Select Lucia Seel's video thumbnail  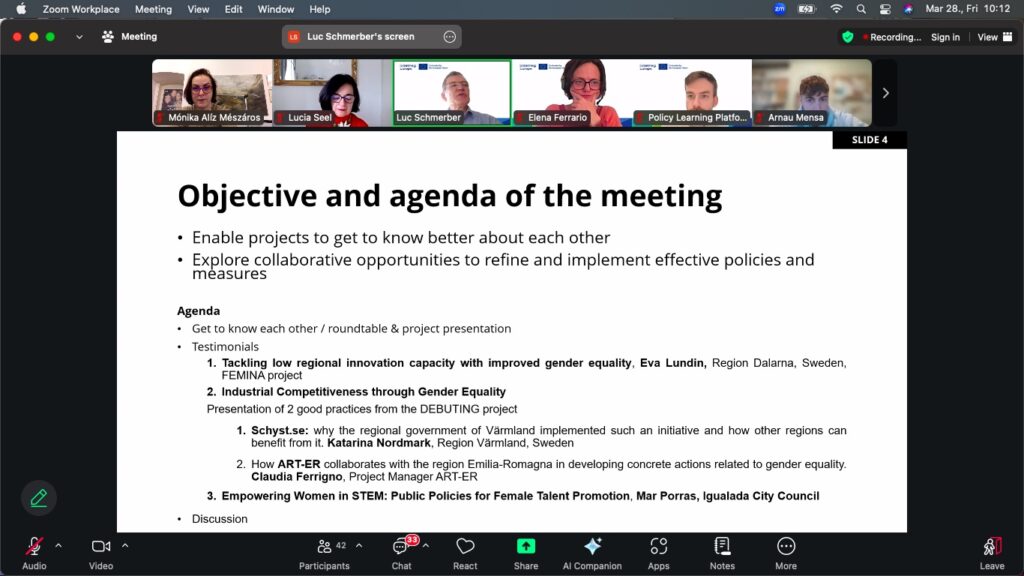332,93
